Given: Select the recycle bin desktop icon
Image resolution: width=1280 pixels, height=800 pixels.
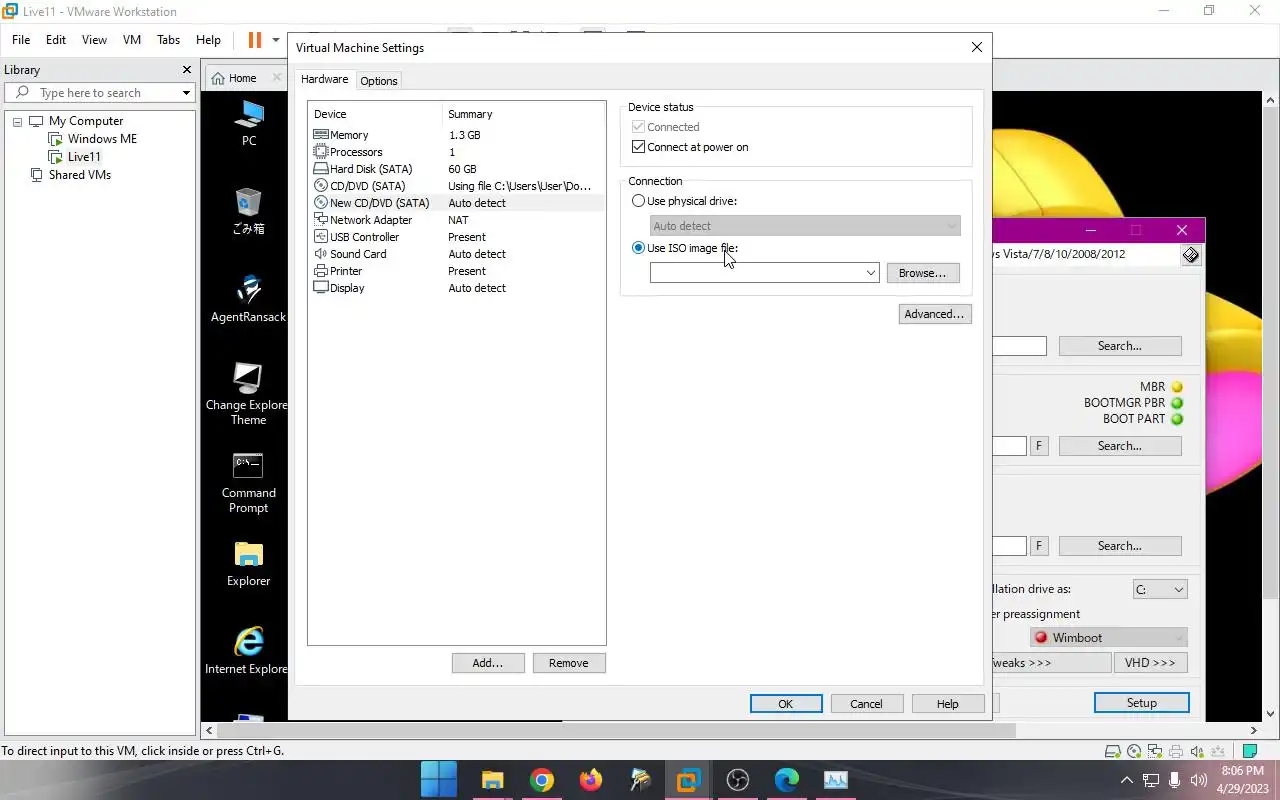Looking at the screenshot, I should (248, 211).
